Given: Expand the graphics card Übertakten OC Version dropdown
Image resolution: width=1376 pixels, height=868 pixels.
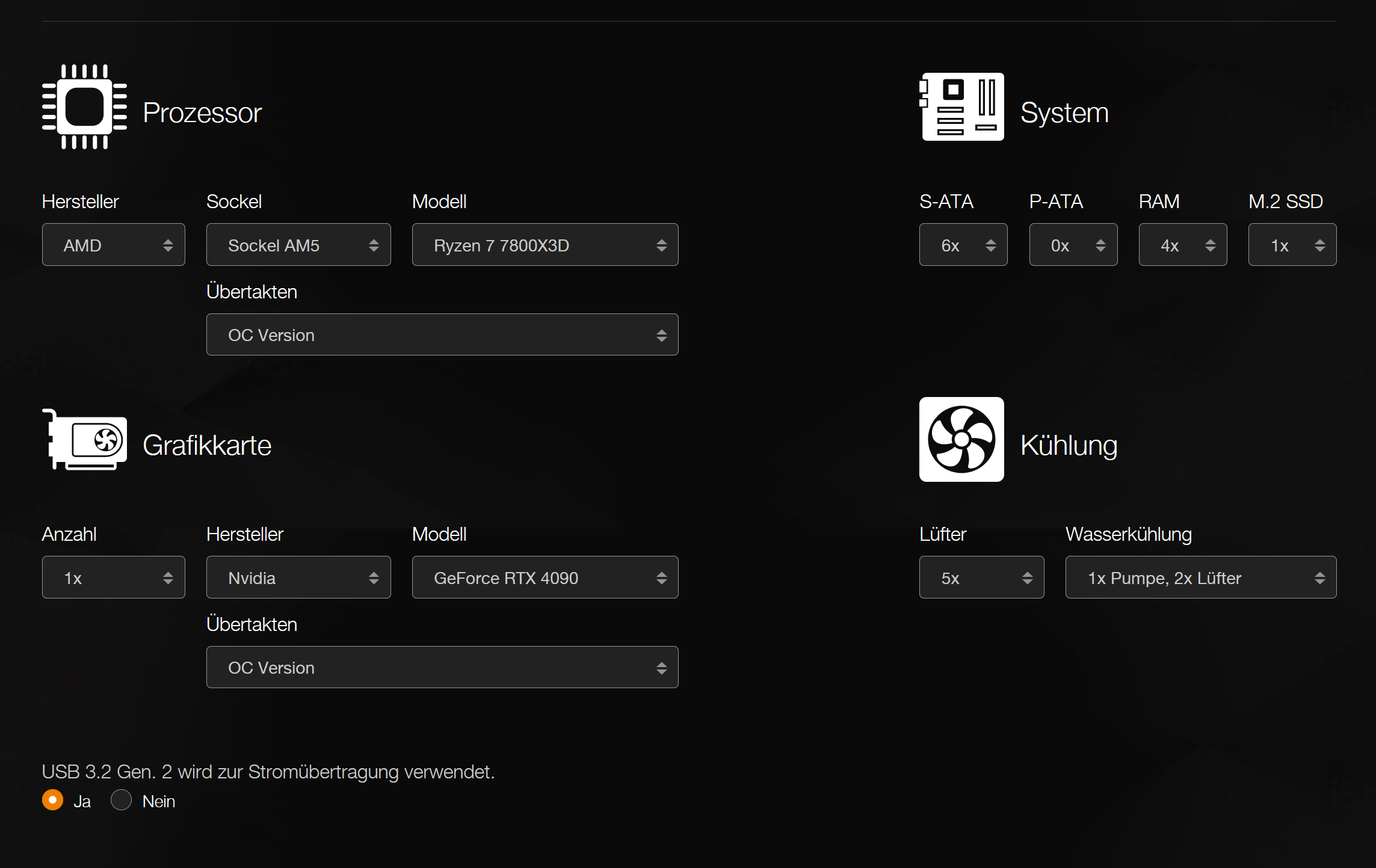Looking at the screenshot, I should [442, 667].
